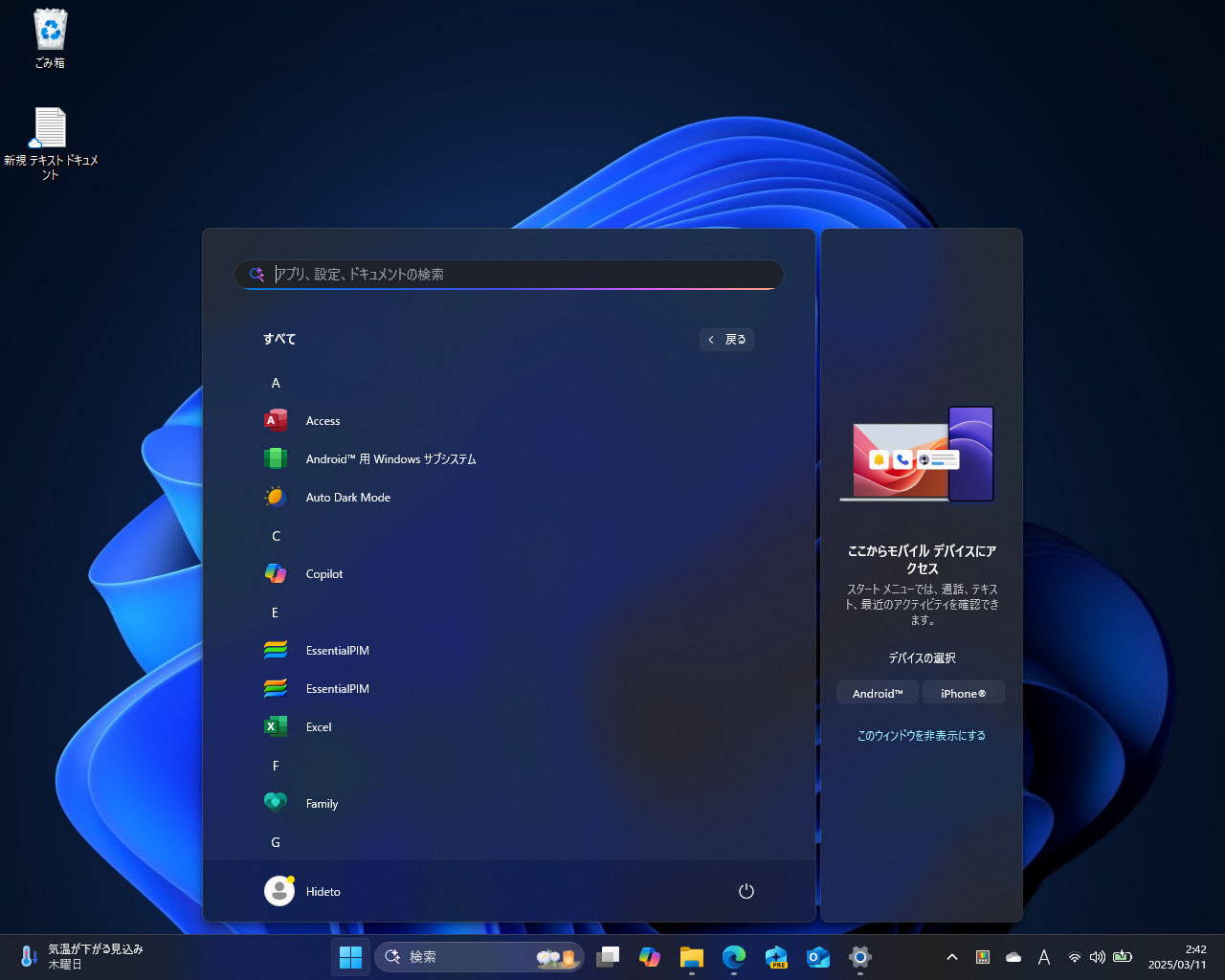Open quick settings via the volume icon
This screenshot has height=980, width=1225.
click(1098, 957)
